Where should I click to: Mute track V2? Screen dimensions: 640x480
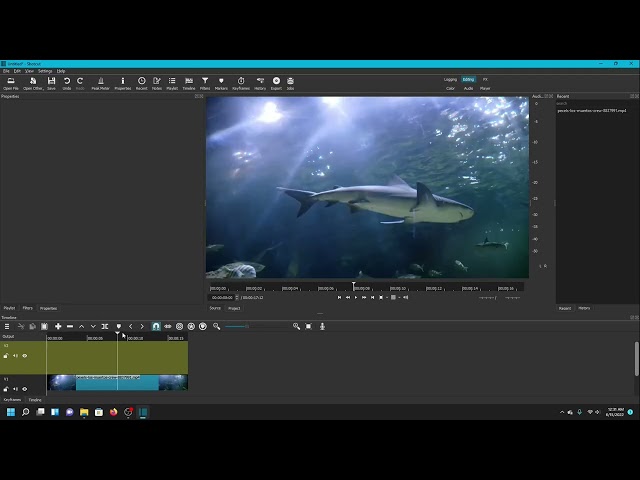click(x=15, y=356)
